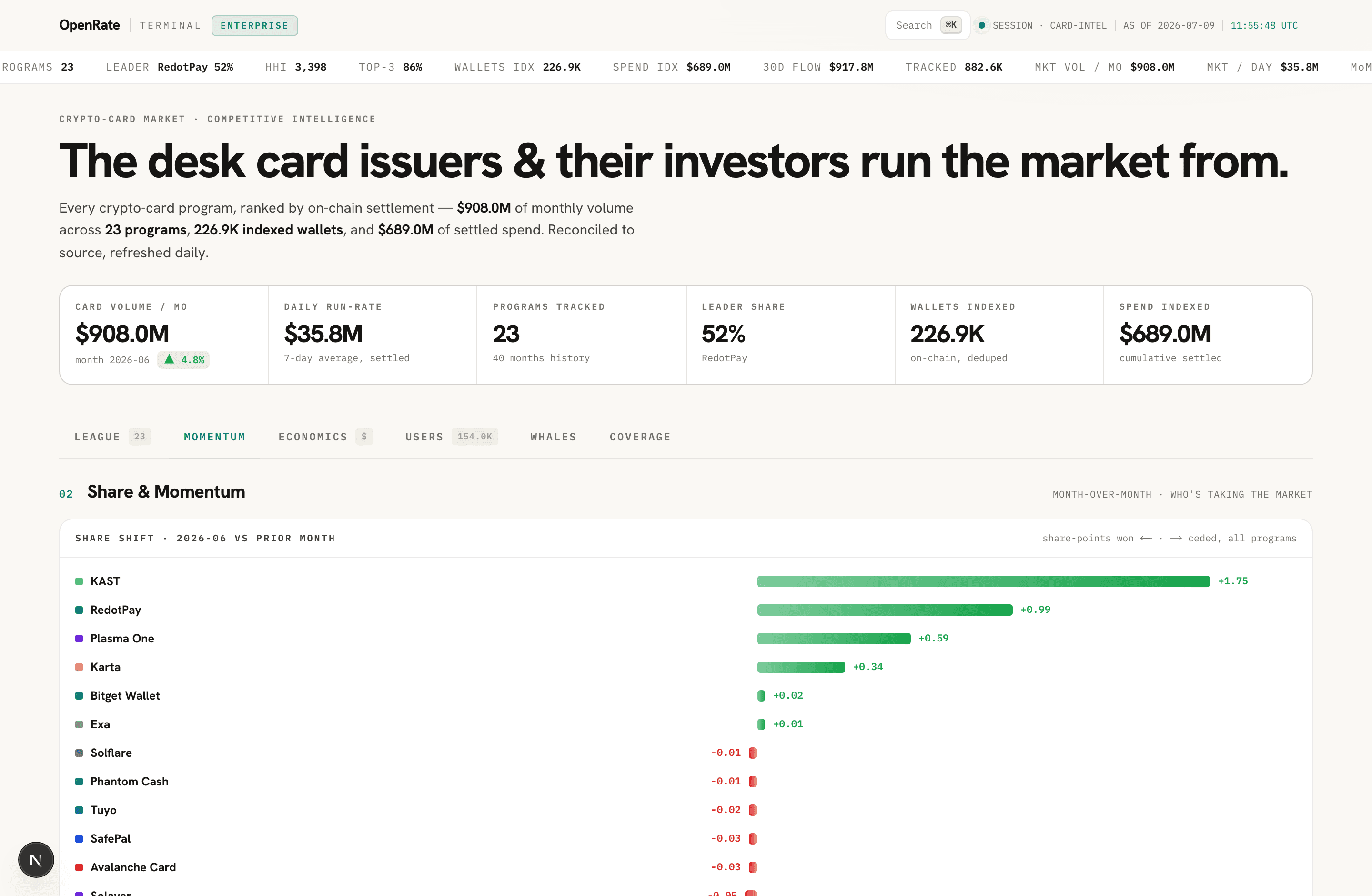Click the SafePal blue swatch
This screenshot has width=1372, height=896.
[79, 839]
